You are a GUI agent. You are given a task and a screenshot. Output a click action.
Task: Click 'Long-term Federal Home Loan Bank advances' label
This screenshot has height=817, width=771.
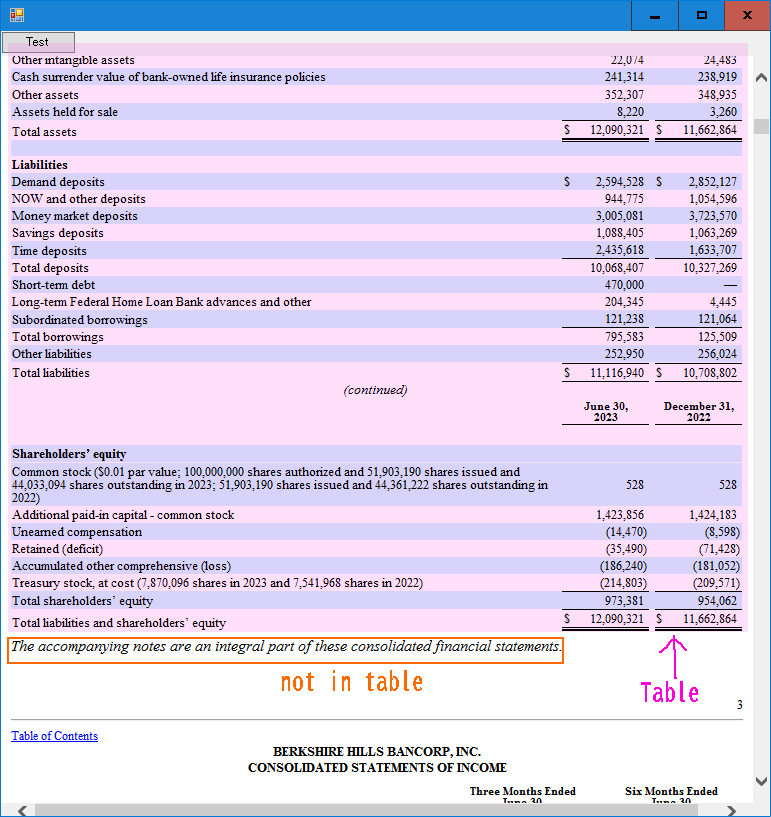[x=161, y=302]
